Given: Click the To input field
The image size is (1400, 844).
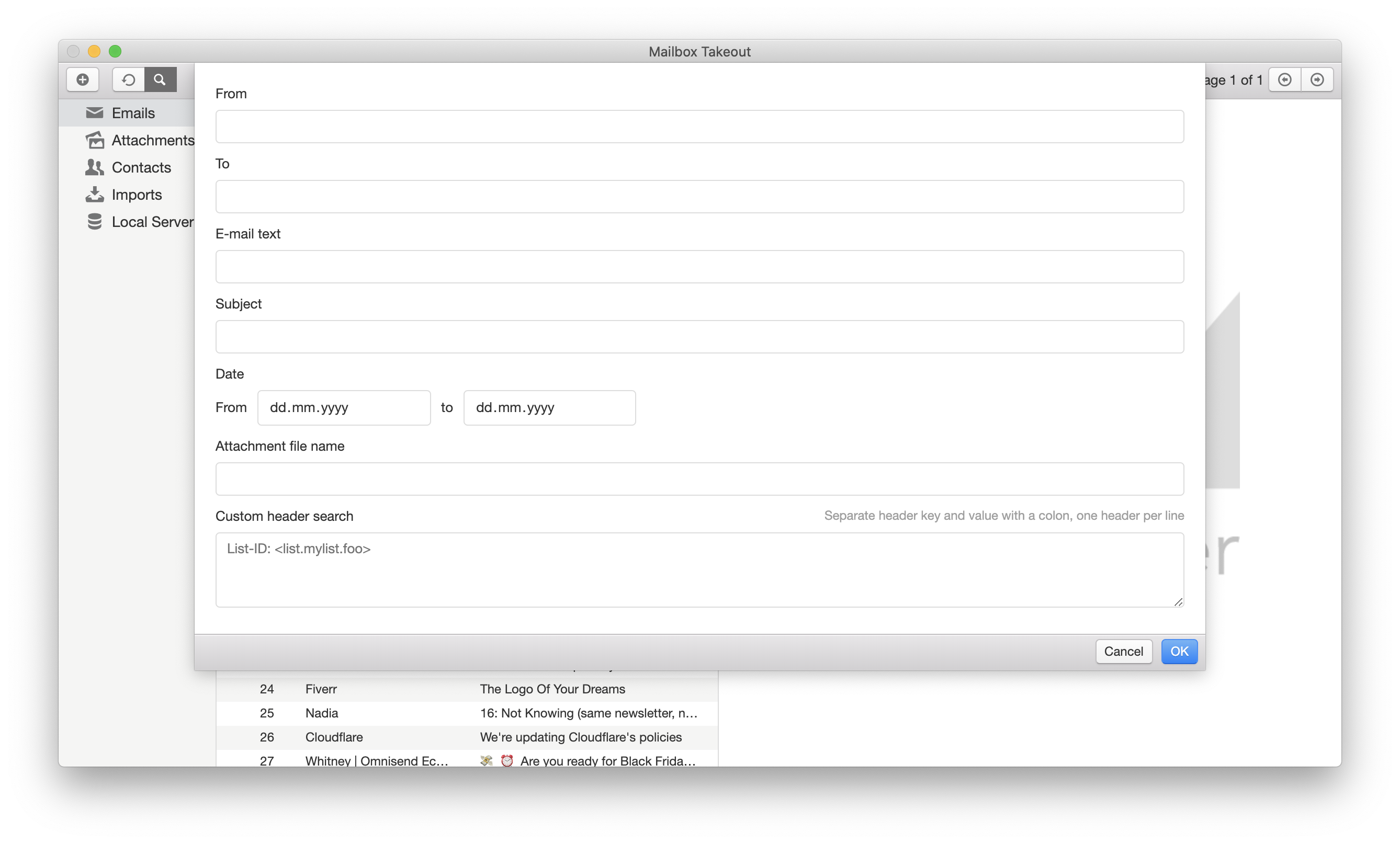Looking at the screenshot, I should pyautogui.click(x=699, y=197).
